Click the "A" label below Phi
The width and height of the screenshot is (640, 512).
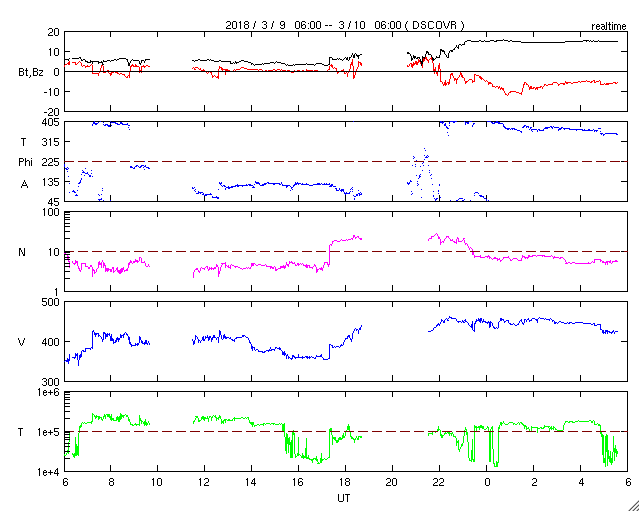pyautogui.click(x=24, y=185)
